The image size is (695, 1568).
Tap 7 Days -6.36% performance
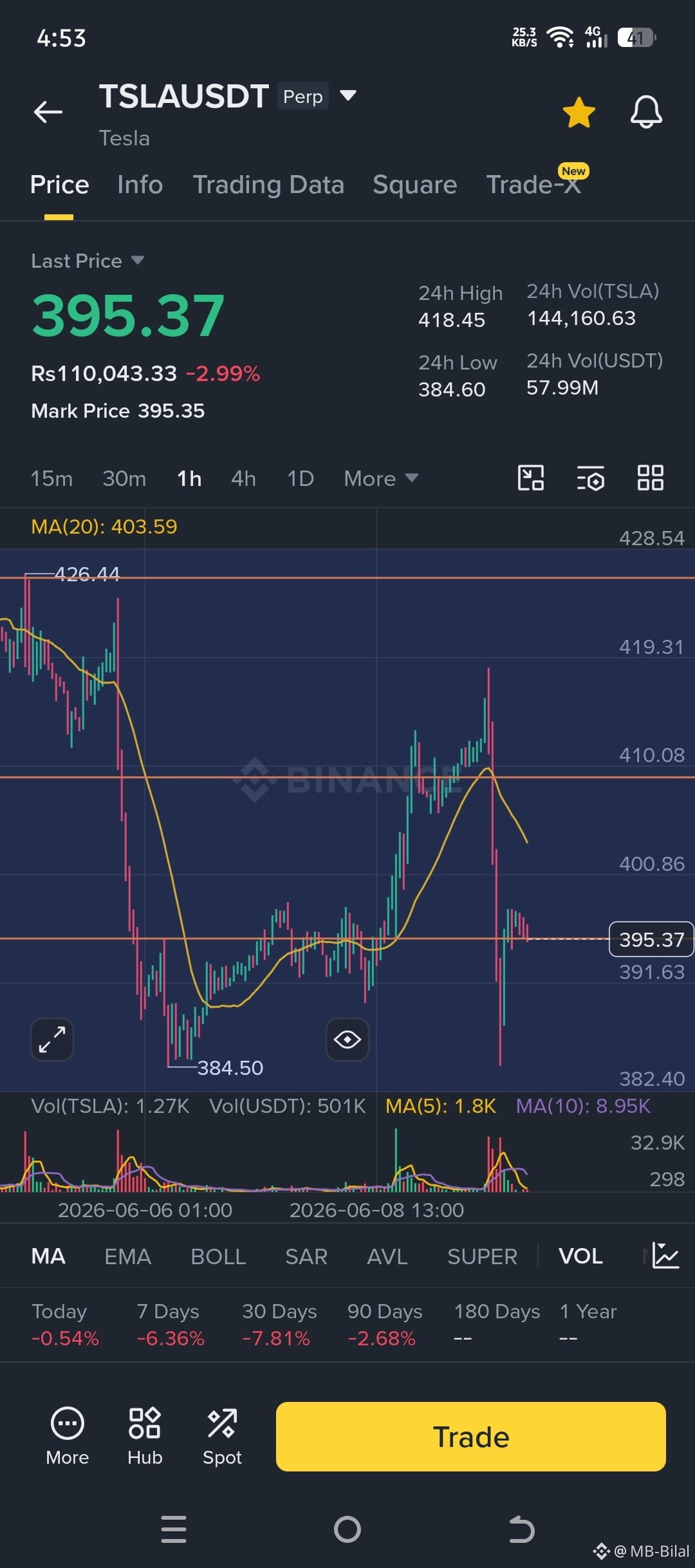tap(171, 1325)
